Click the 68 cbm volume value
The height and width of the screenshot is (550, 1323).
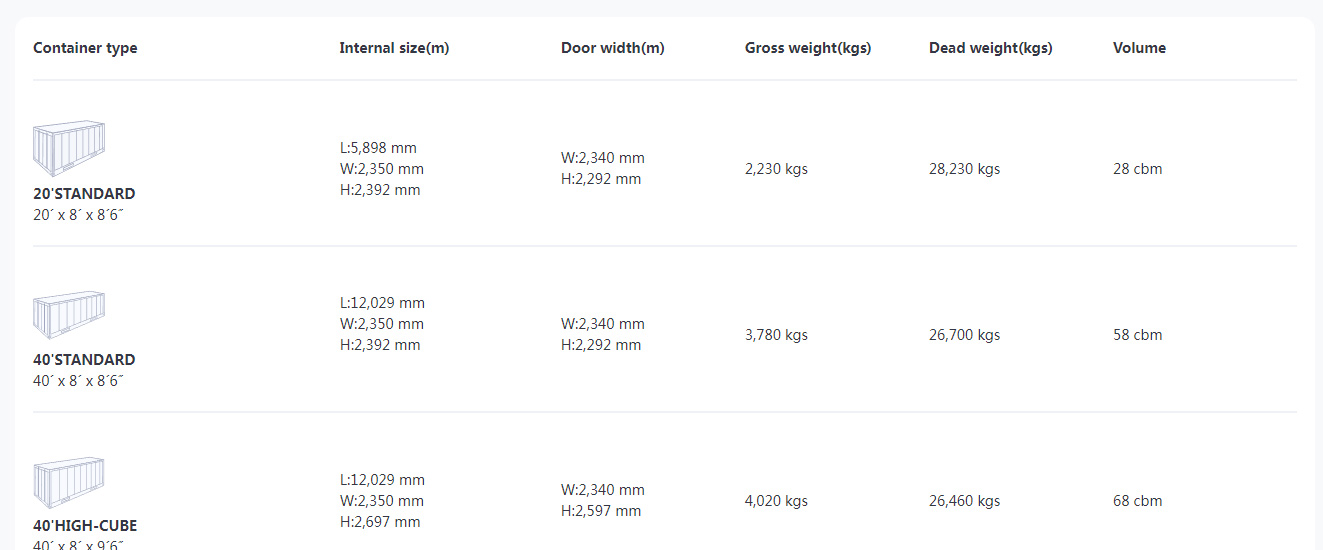pos(1138,501)
